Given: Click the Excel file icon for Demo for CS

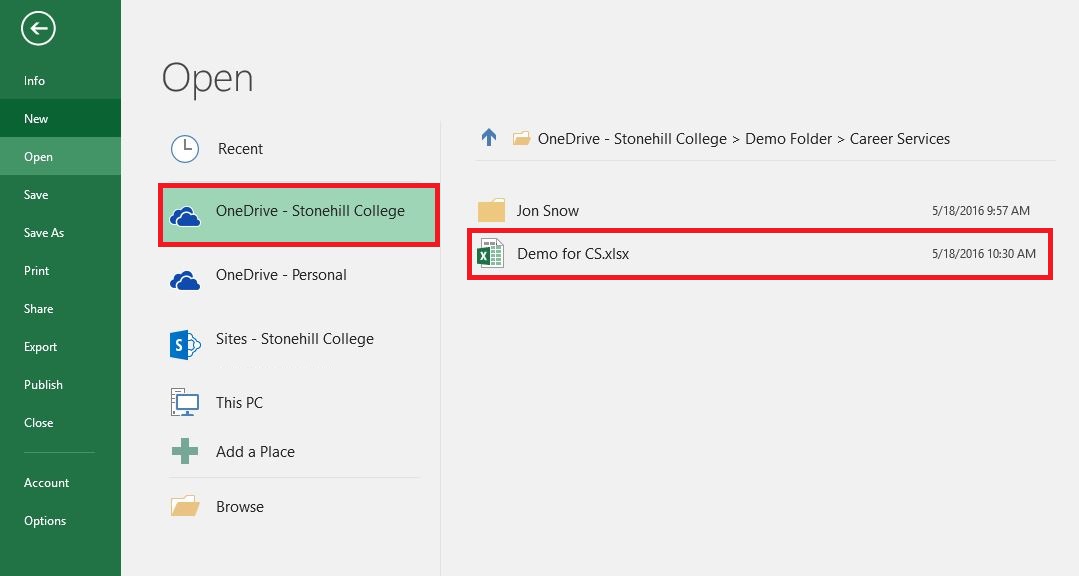Looking at the screenshot, I should click(490, 253).
